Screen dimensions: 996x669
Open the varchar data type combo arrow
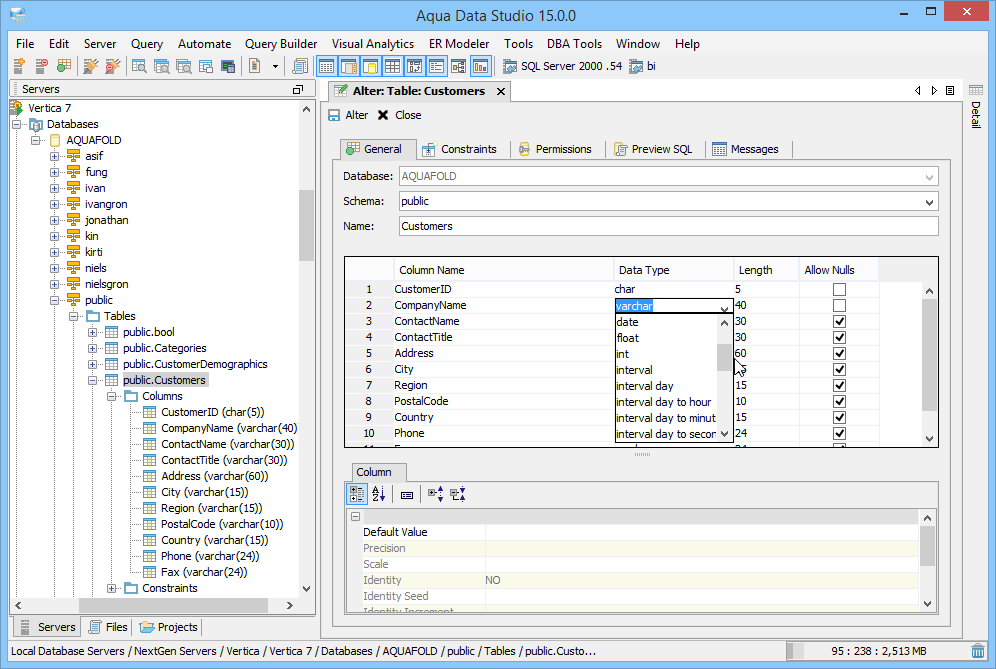pyautogui.click(x=724, y=308)
